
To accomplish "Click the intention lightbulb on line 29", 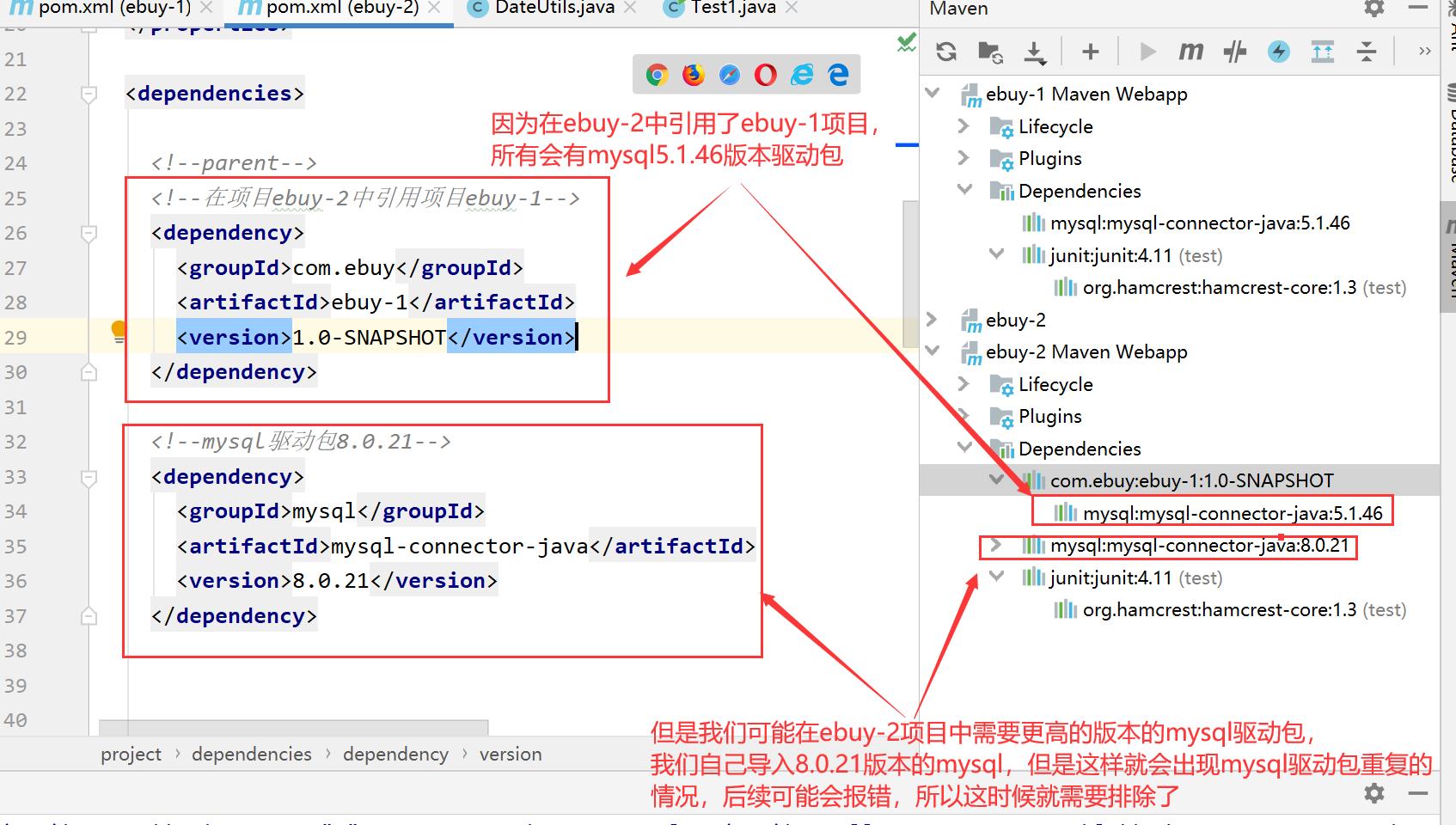I will [119, 331].
